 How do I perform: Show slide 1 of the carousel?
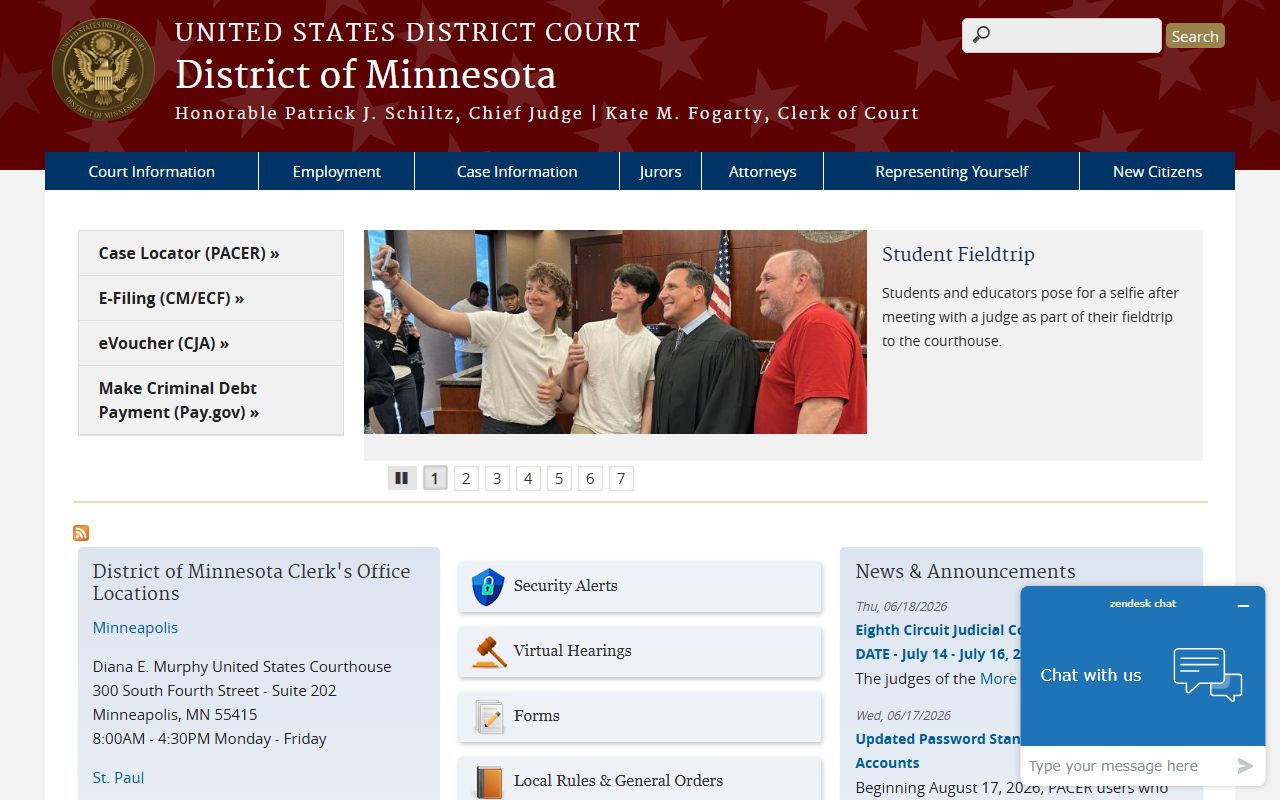tap(435, 478)
